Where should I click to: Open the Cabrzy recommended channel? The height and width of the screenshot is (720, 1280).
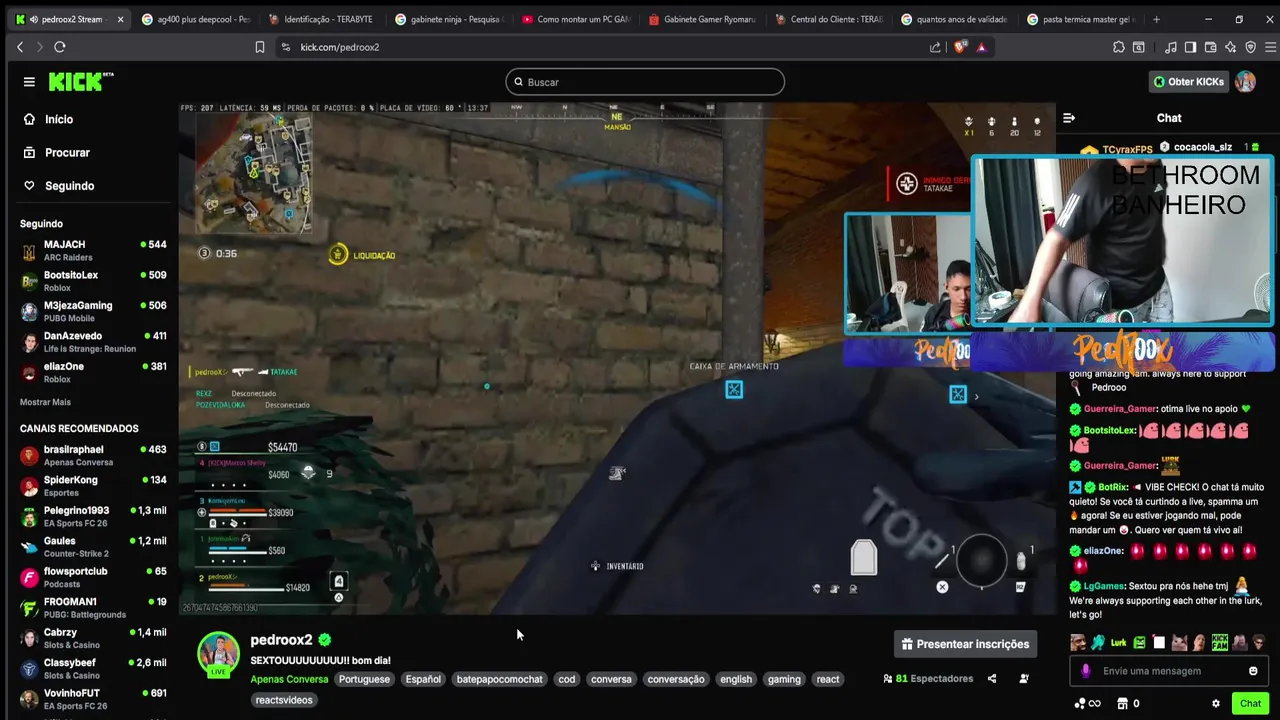pos(93,638)
